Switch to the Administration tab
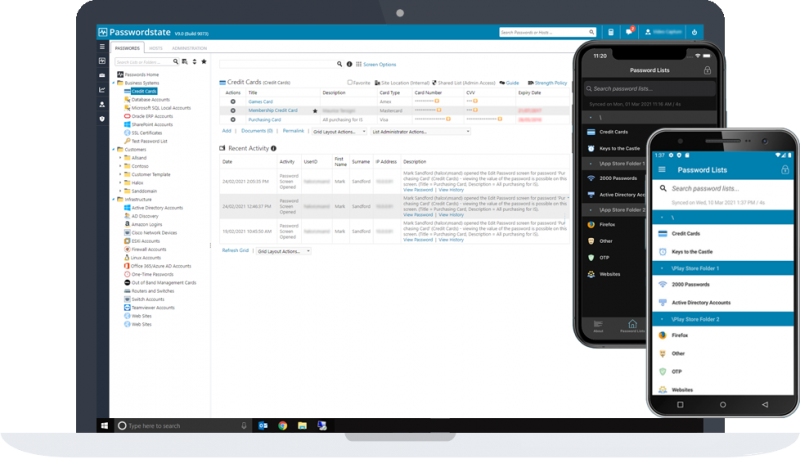Viewport: 800px width, 459px height. coord(189,48)
